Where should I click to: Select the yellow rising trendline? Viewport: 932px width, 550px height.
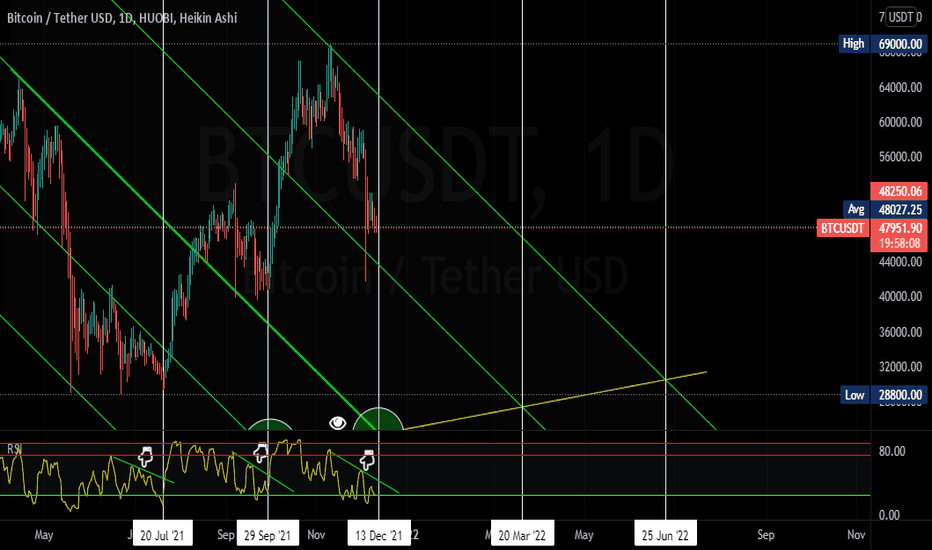[555, 401]
